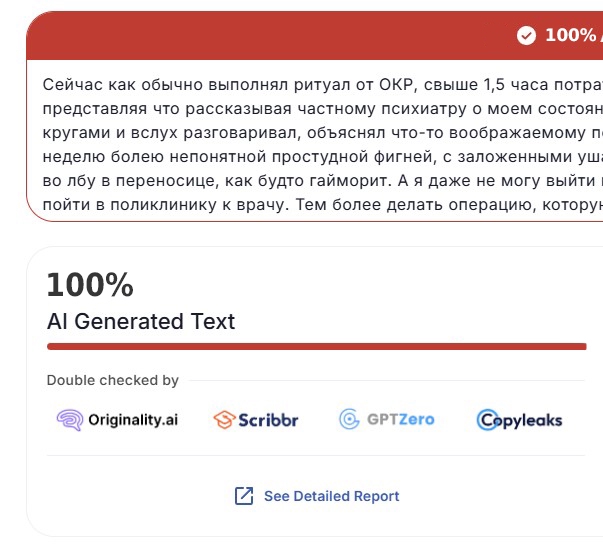Click the first line starting with Сейчас

(x=323, y=85)
